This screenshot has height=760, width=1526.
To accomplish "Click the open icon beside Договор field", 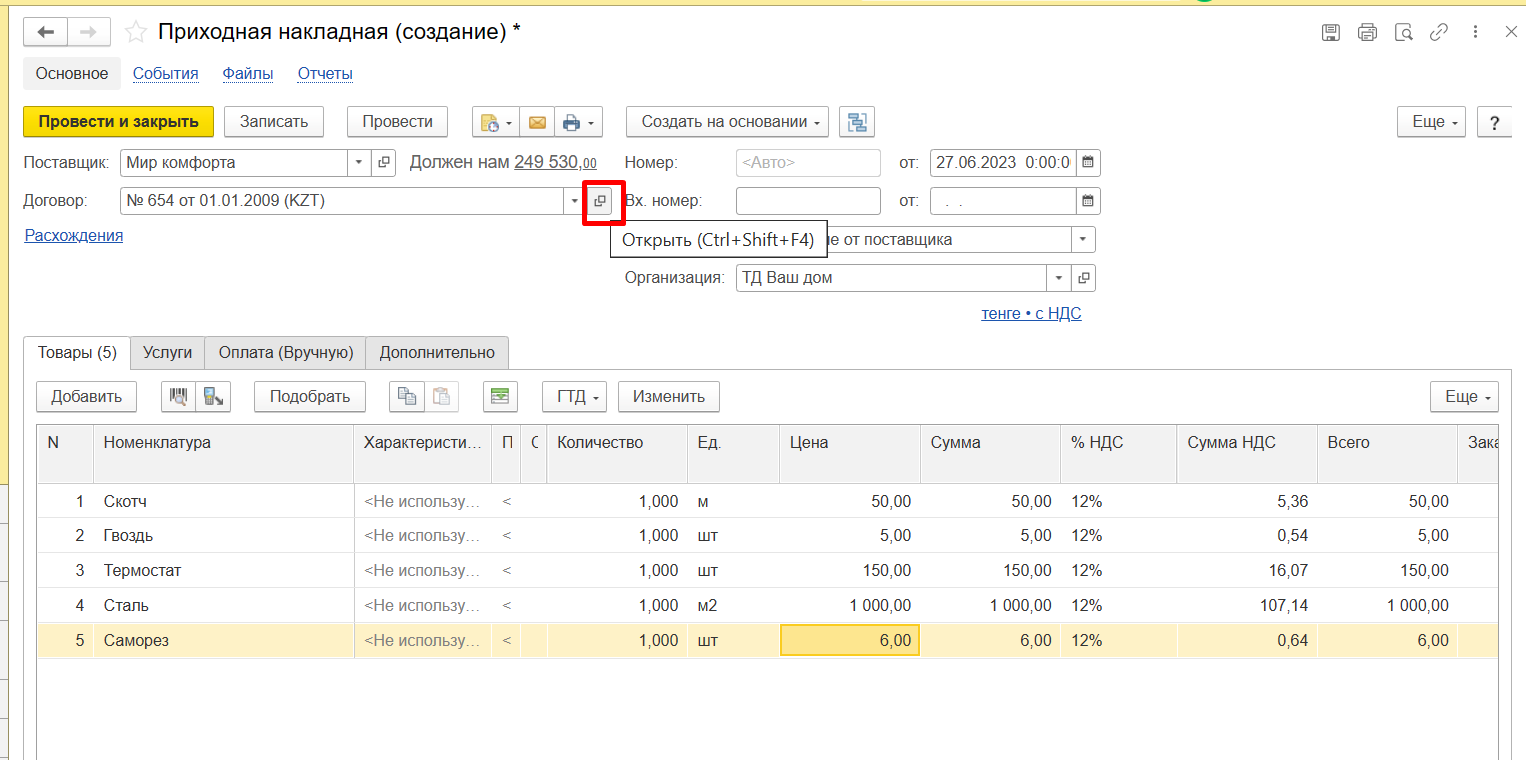I will 599,201.
